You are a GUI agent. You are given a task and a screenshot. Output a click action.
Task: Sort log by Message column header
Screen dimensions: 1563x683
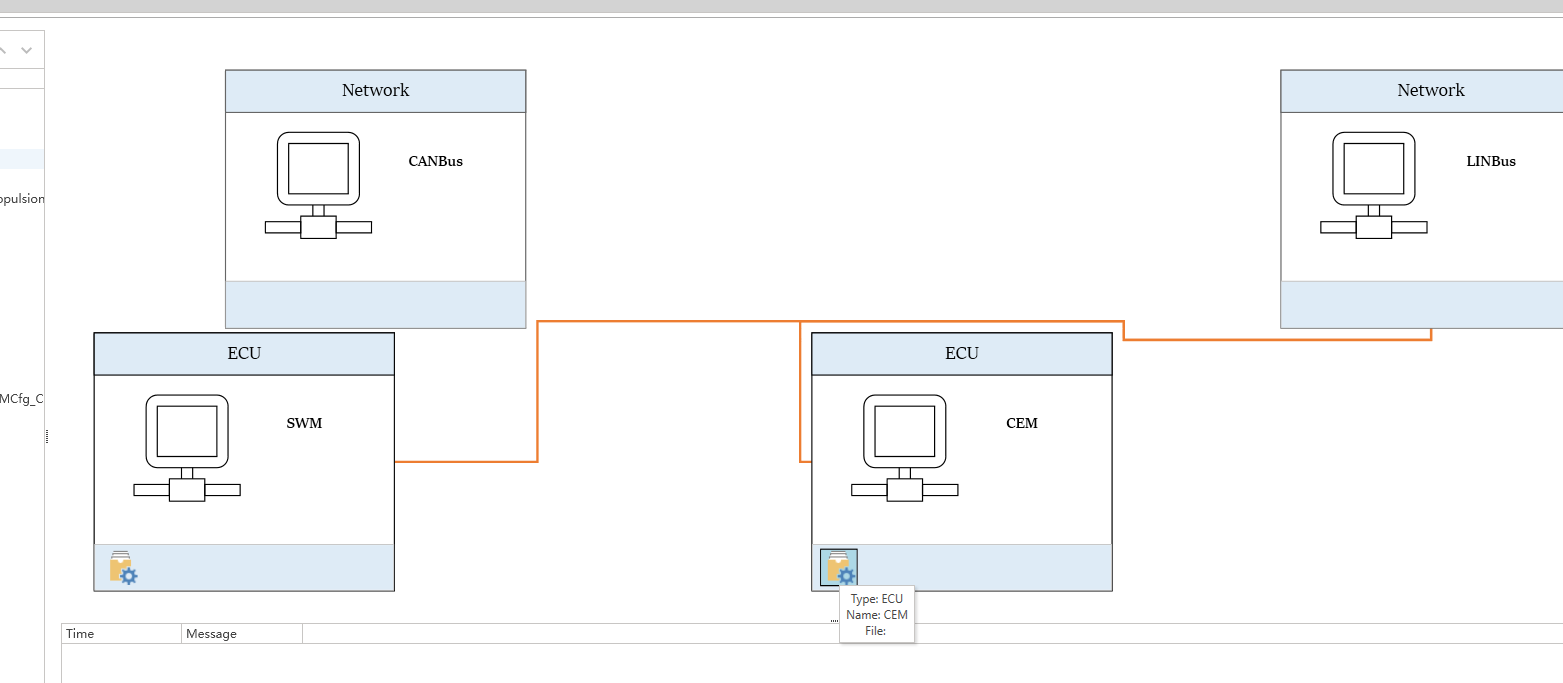241,633
